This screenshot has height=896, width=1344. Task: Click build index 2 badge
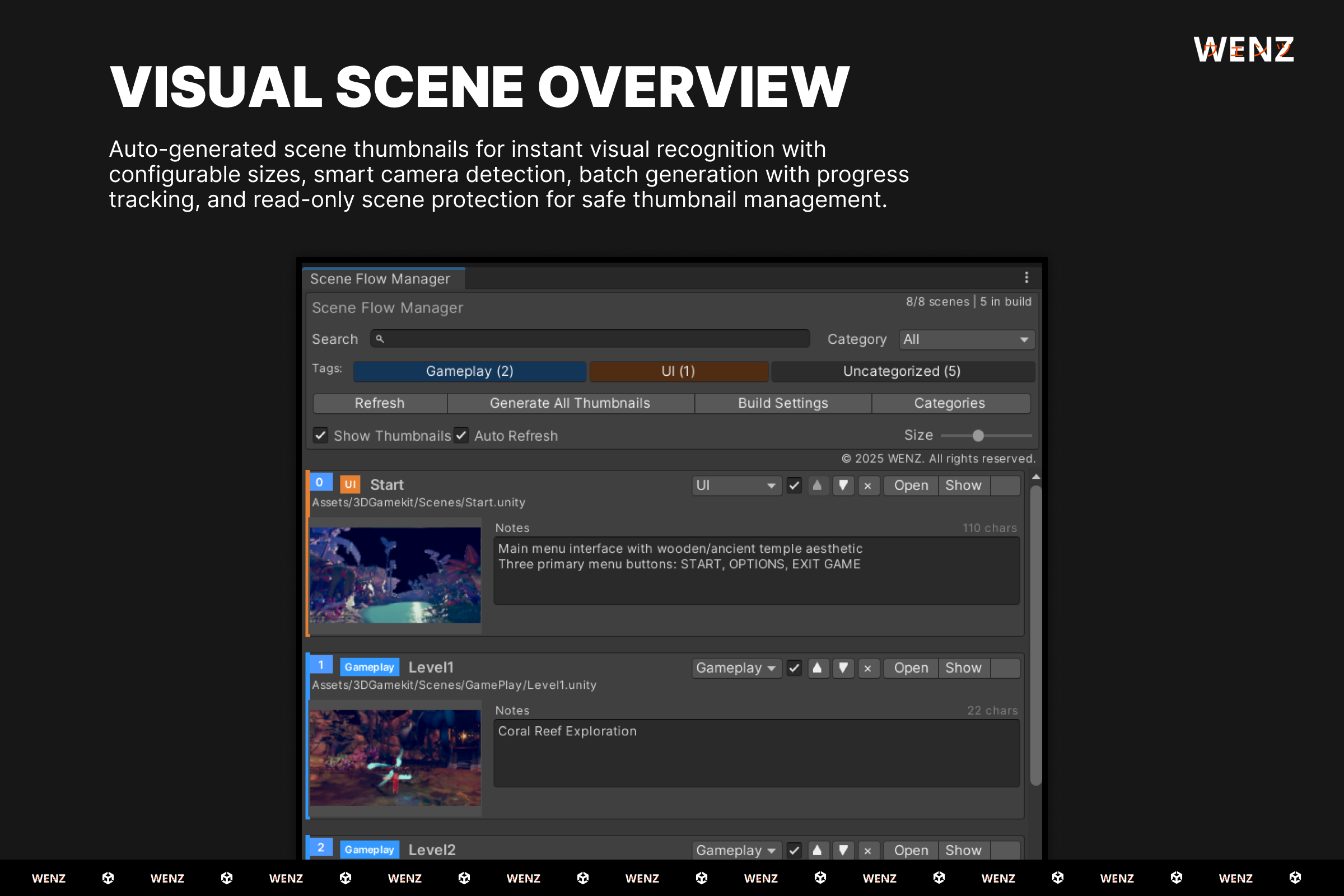[x=320, y=847]
